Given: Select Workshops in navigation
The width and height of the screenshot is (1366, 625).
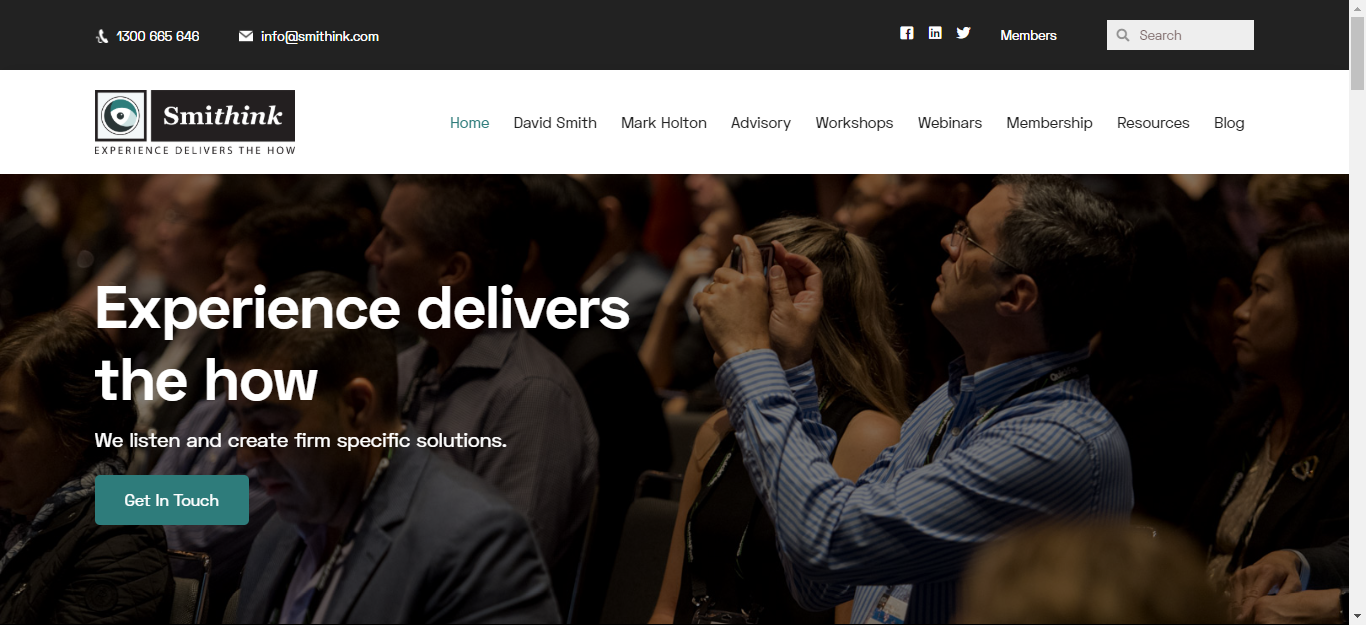Looking at the screenshot, I should point(854,123).
